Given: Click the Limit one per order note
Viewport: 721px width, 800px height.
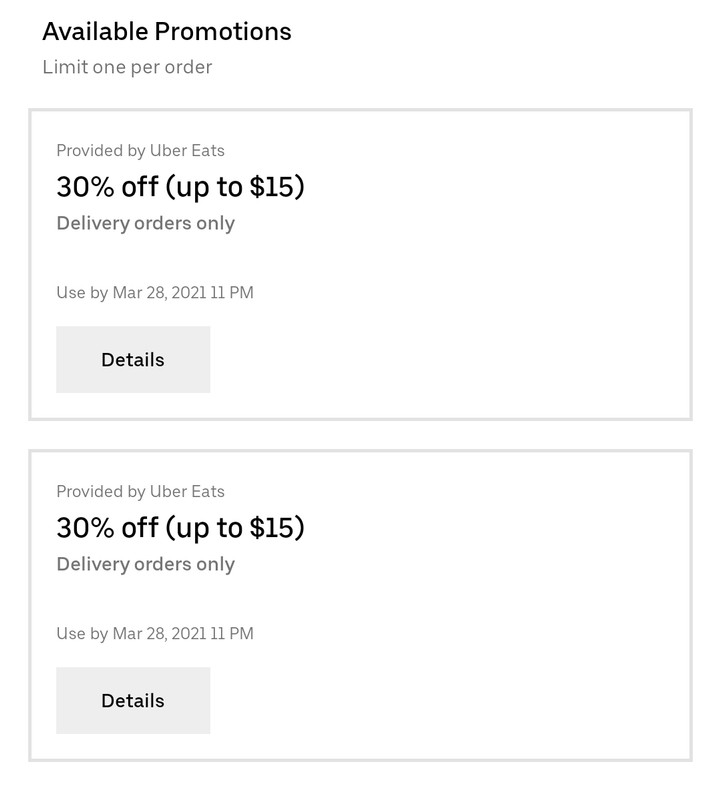Looking at the screenshot, I should pyautogui.click(x=127, y=67).
